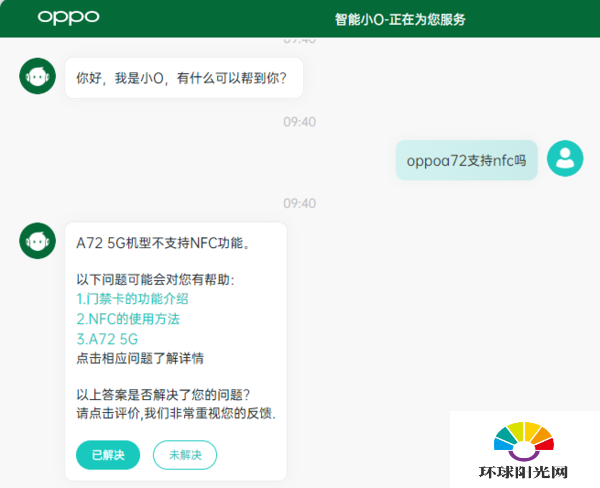
Task: Click the header title '智能小O-正在为您服务'
Action: 400,19
